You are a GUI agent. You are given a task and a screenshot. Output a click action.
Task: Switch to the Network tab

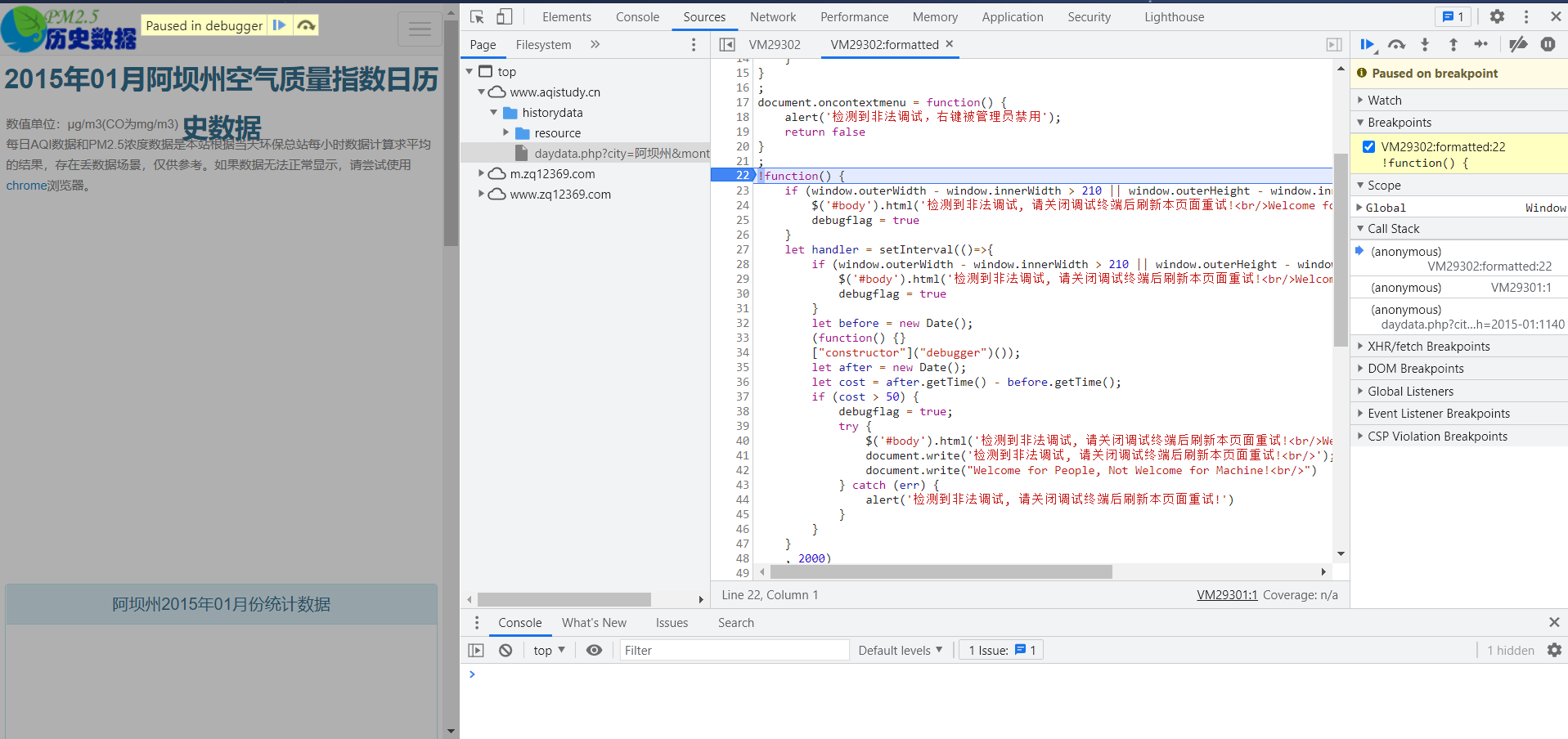coord(772,17)
